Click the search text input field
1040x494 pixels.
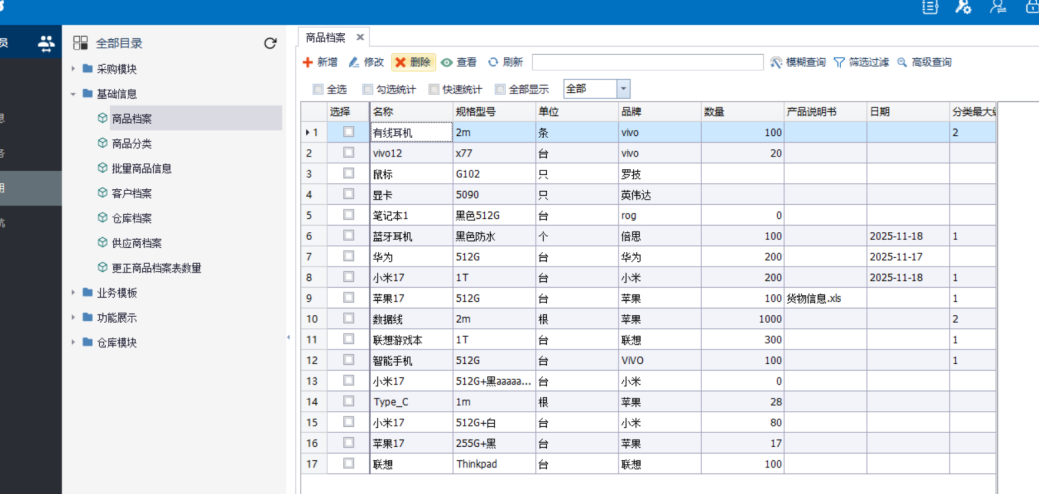pos(647,62)
